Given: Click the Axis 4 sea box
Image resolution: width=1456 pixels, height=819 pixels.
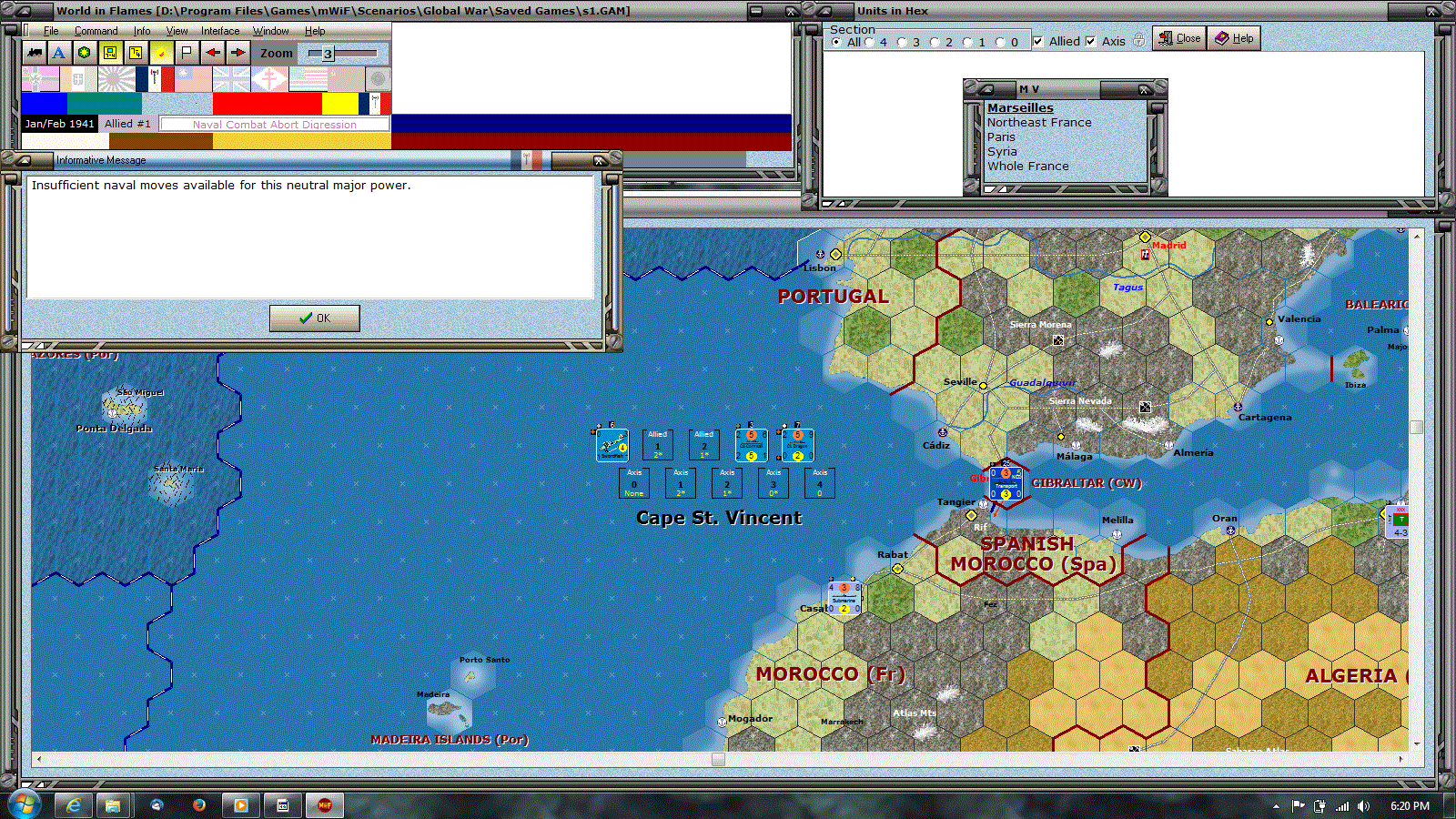Looking at the screenshot, I should click(820, 483).
